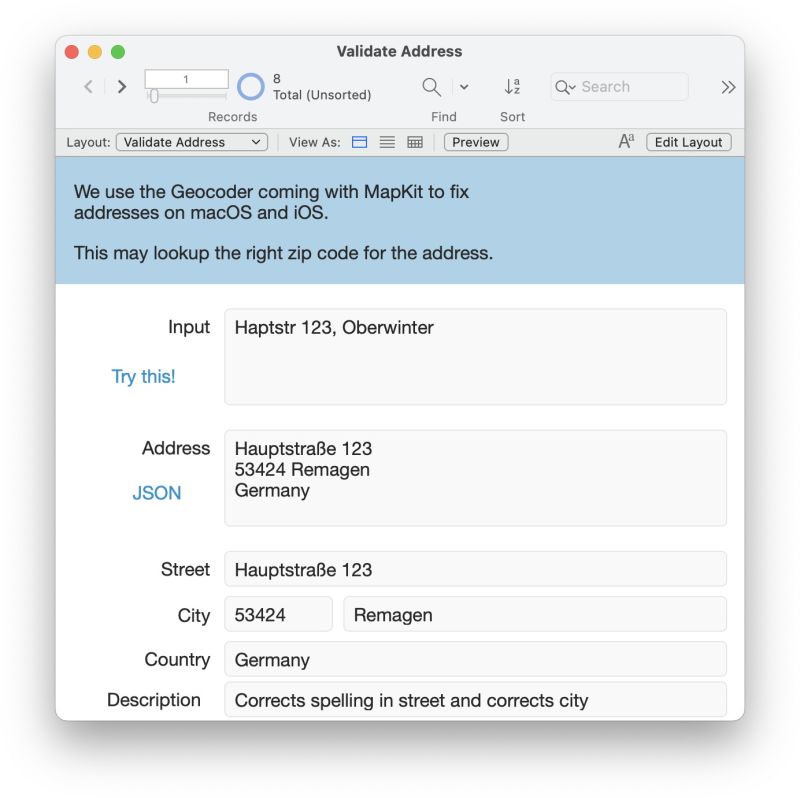Expand hidden toolbar items with double chevron
Screen dimensions: 800x798
728,87
